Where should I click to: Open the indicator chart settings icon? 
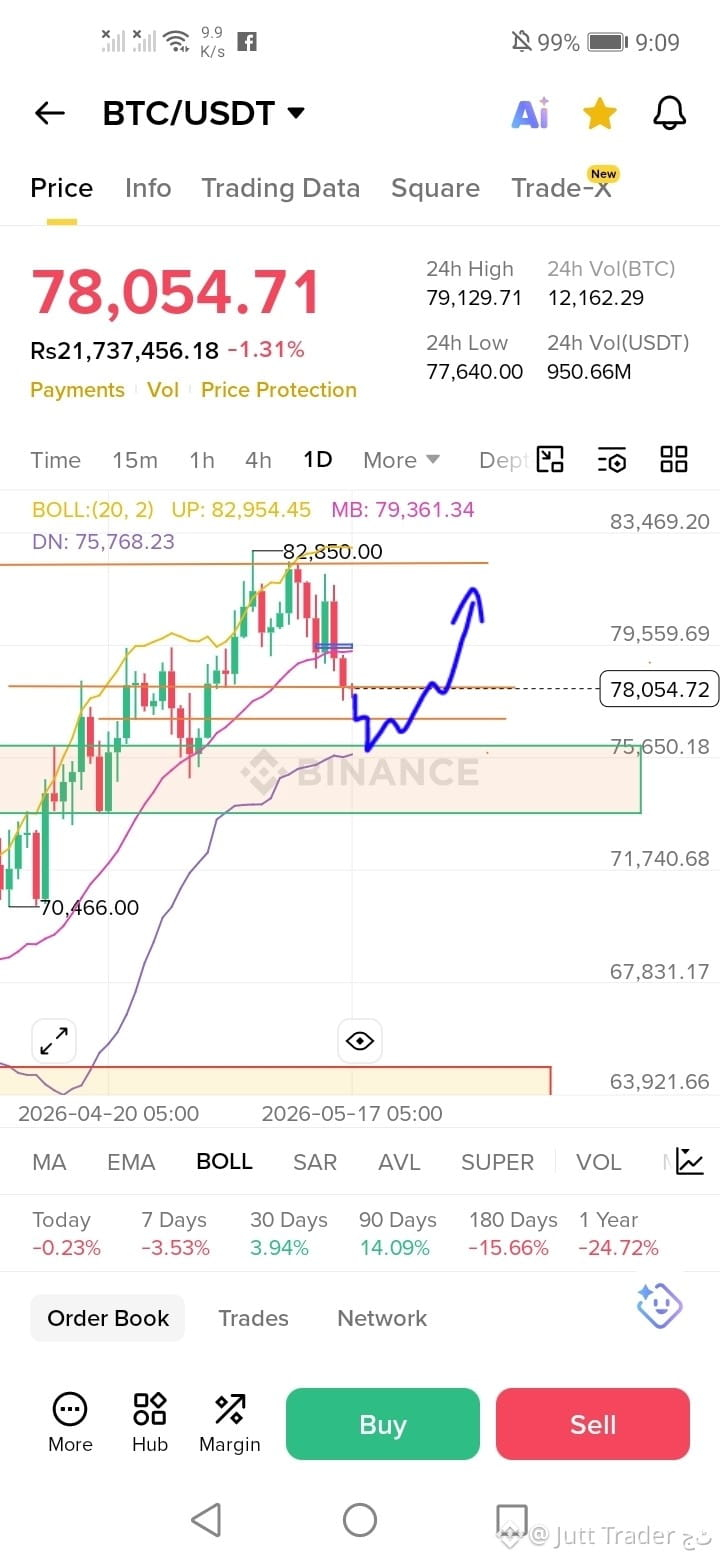690,1161
